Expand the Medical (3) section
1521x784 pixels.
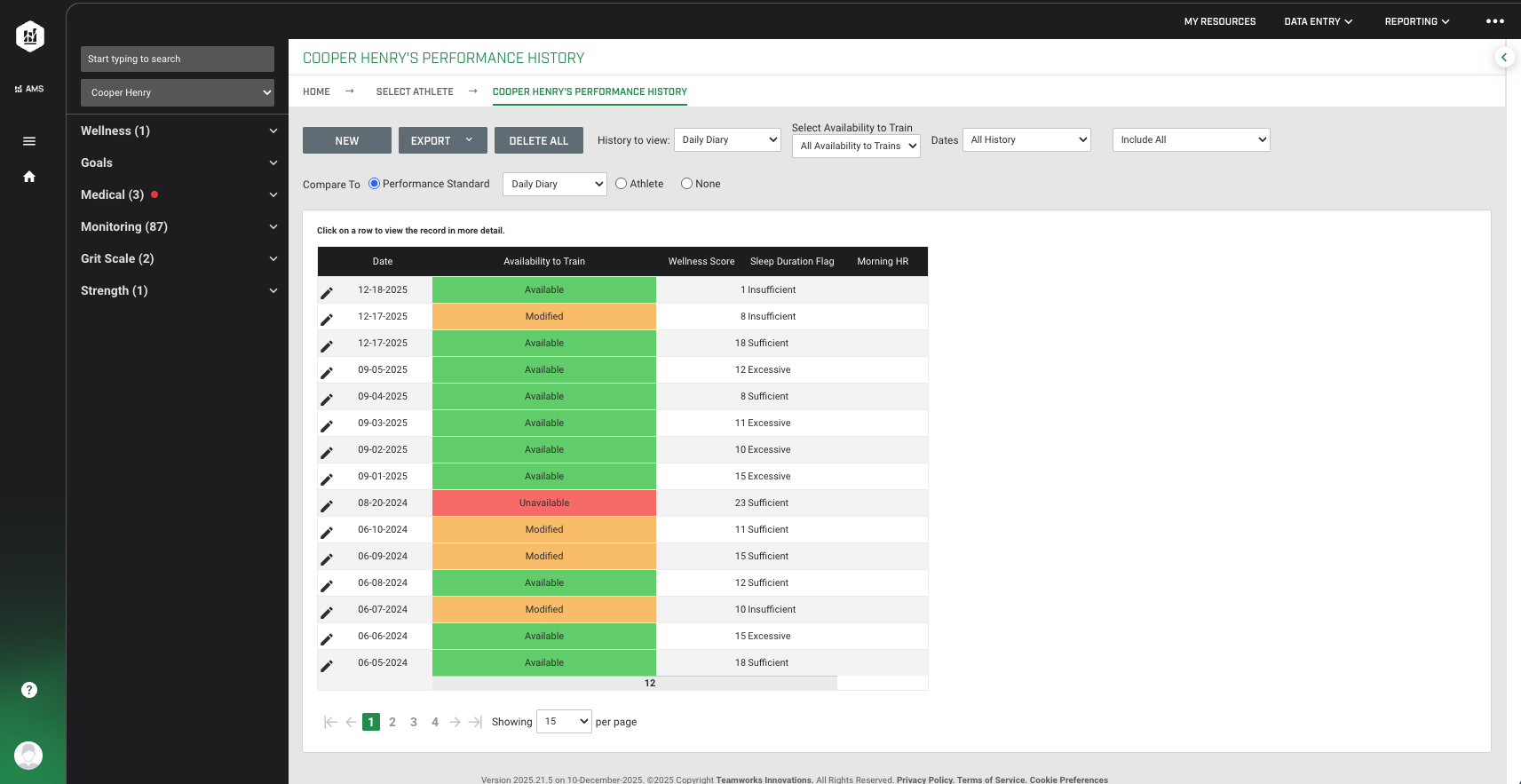tap(178, 194)
